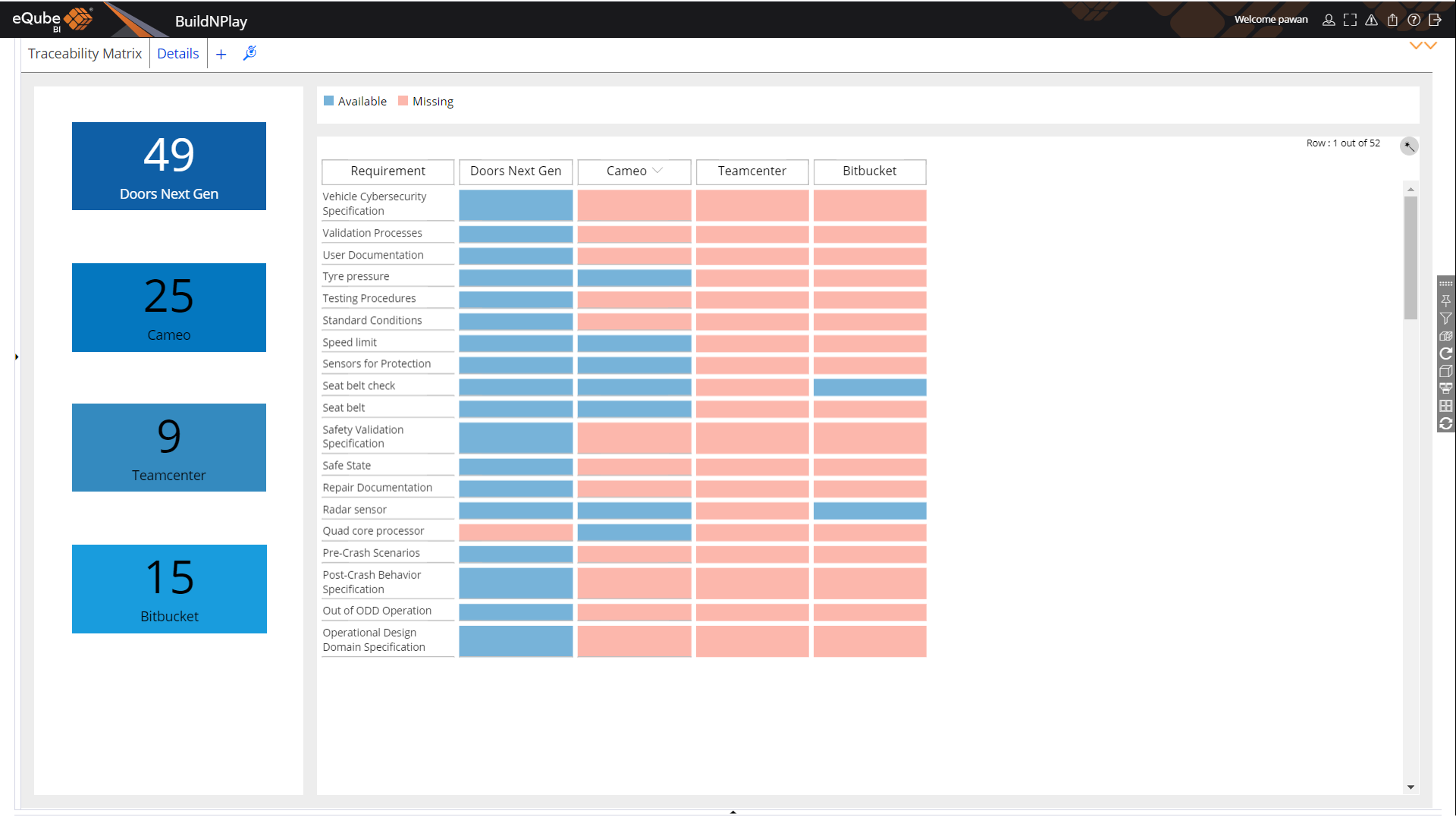The height and width of the screenshot is (817, 1456).
Task: Open the Cameo column dropdown arrow
Action: point(657,171)
